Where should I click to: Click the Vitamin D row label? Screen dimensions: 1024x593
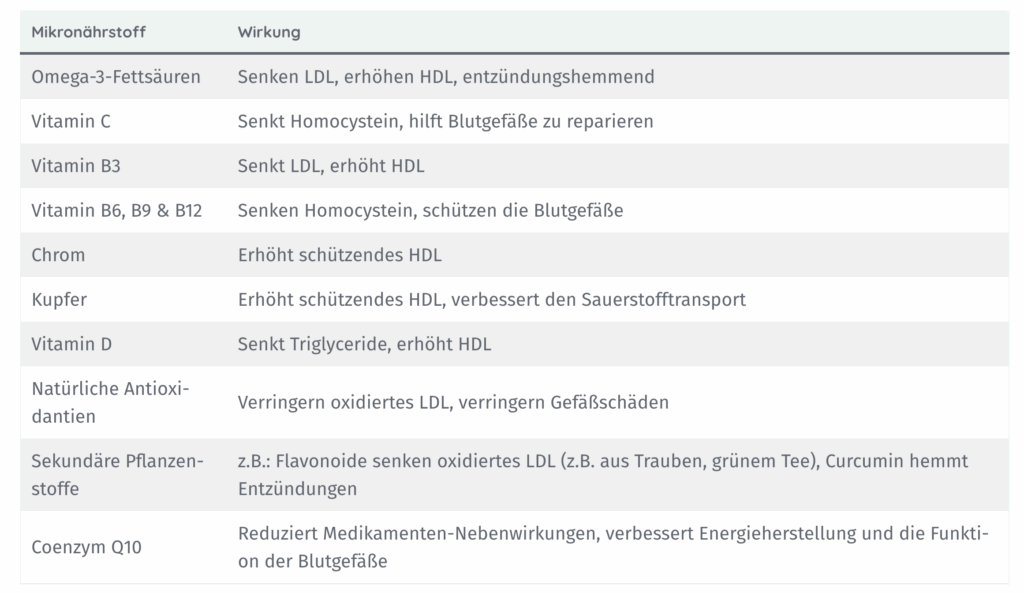point(71,344)
